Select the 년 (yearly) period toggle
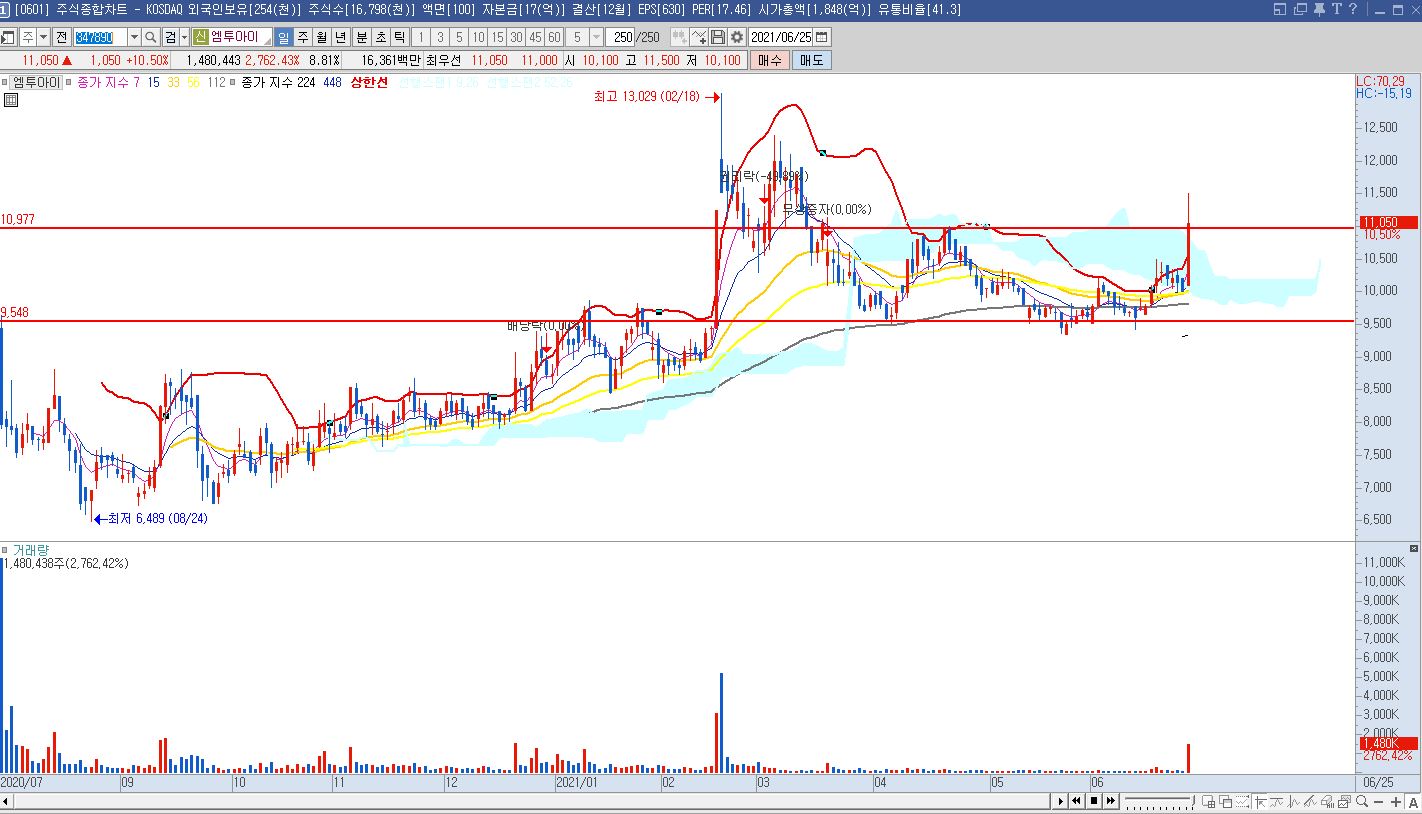Image resolution: width=1422 pixels, height=814 pixels. click(x=341, y=37)
